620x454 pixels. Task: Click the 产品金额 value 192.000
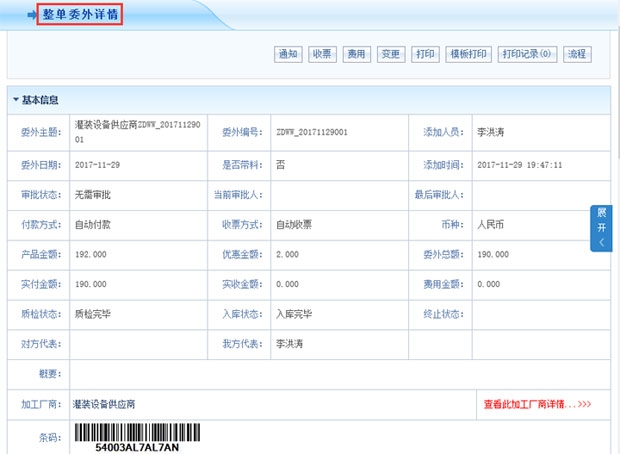[x=91, y=254]
